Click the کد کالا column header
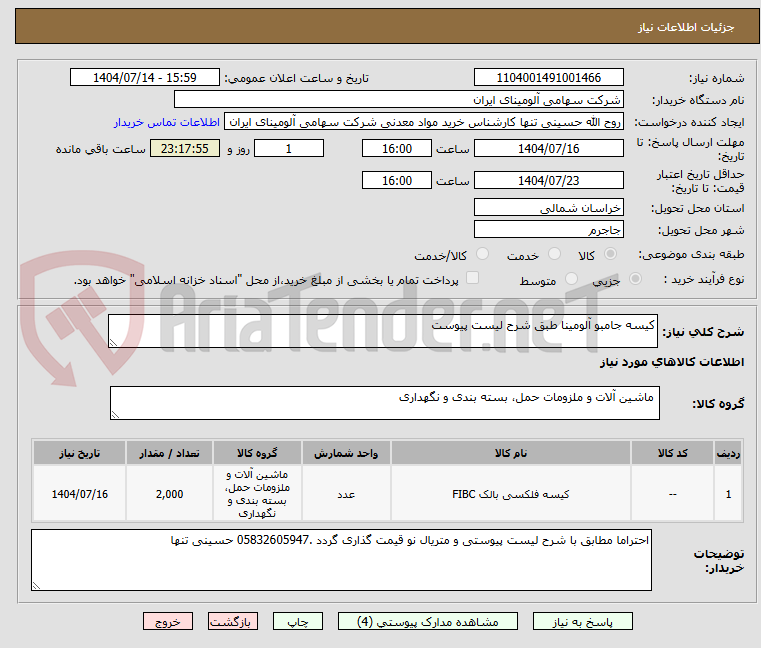 pos(672,453)
